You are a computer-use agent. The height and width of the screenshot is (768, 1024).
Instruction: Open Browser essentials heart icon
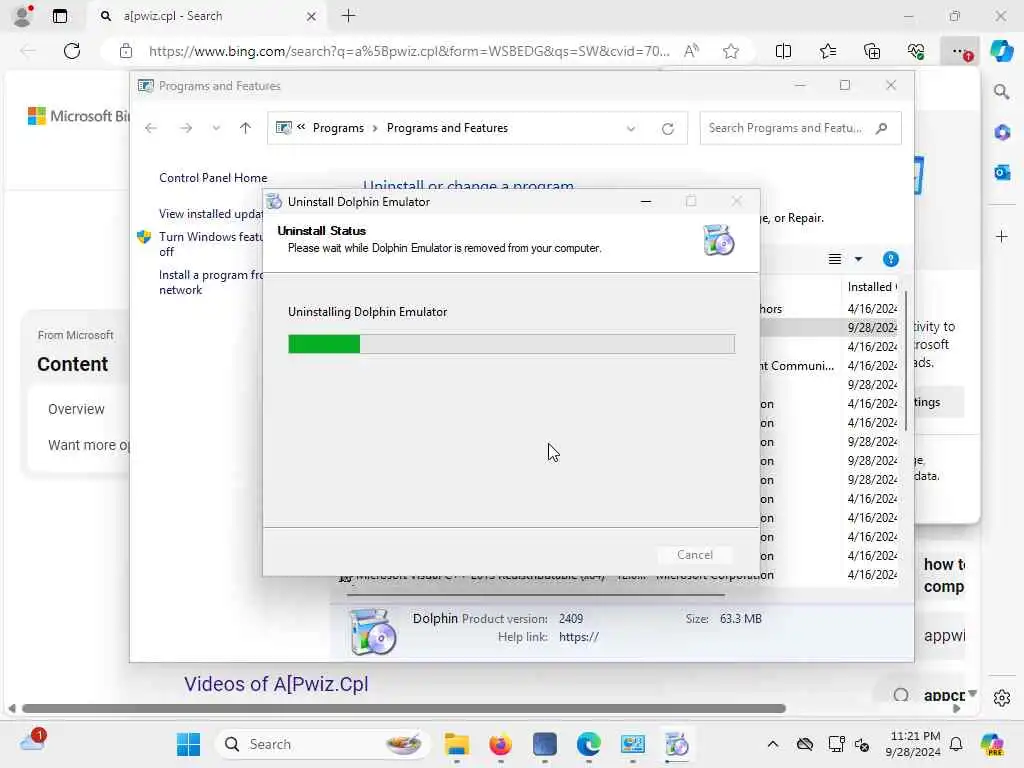coord(916,51)
